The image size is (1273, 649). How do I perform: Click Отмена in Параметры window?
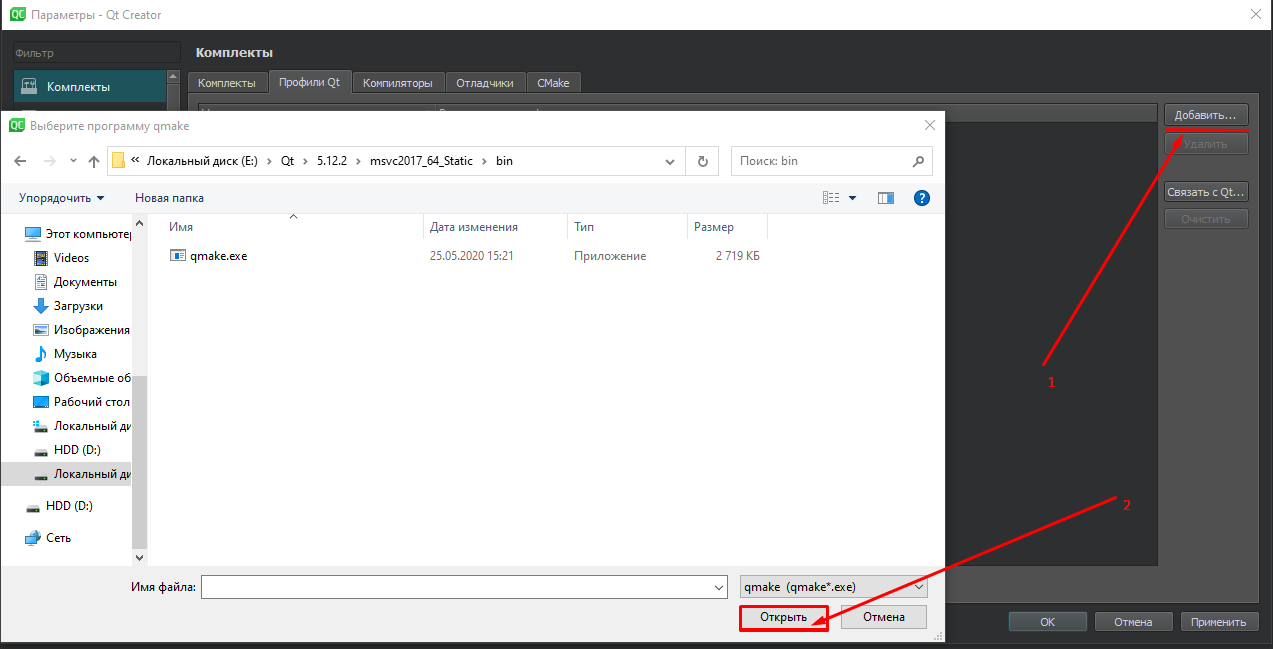(1133, 622)
